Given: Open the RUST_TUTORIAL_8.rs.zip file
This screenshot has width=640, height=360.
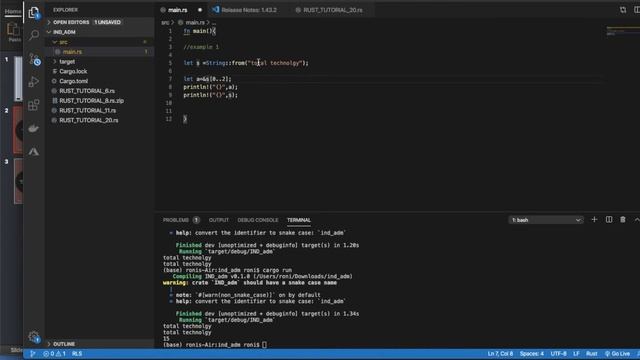Looking at the screenshot, I should 91,101.
